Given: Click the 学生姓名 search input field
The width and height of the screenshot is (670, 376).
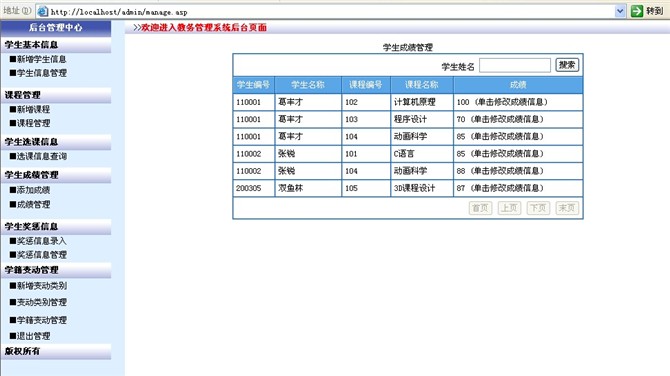Looking at the screenshot, I should pos(515,65).
